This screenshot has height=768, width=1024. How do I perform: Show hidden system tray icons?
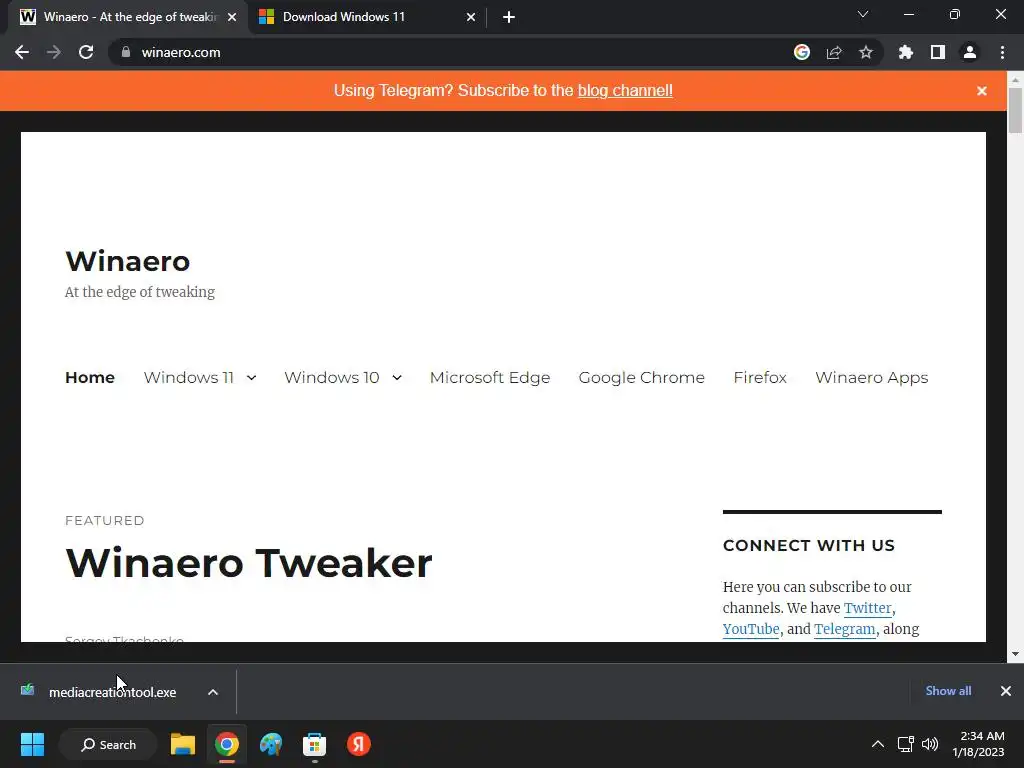[878, 744]
